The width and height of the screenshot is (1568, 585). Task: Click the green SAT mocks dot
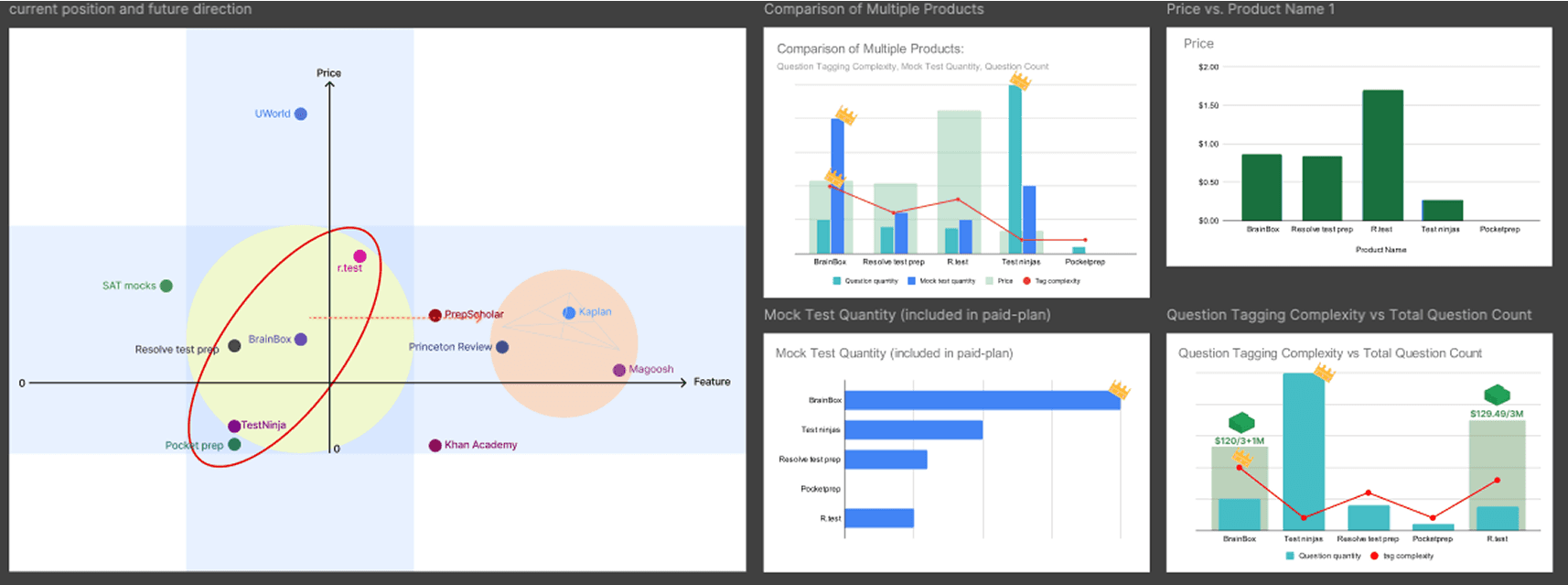tap(166, 286)
